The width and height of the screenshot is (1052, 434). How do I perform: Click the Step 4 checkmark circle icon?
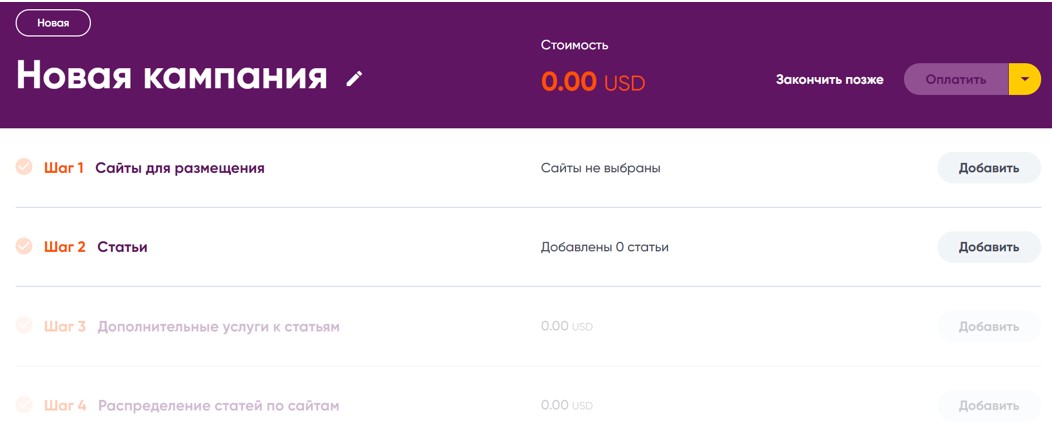(x=24, y=405)
